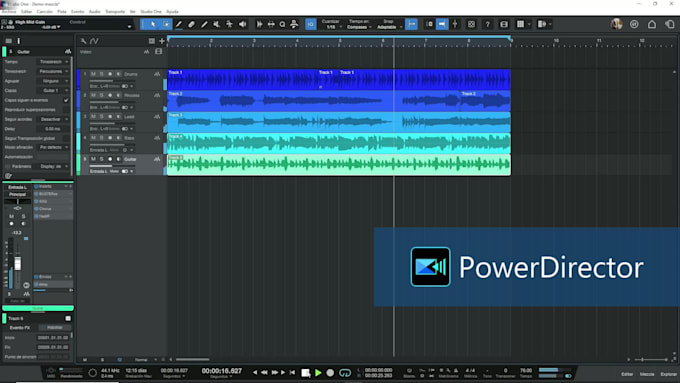Click the metronome icon in transport bar
The image size is (680, 383).
pos(455,371)
